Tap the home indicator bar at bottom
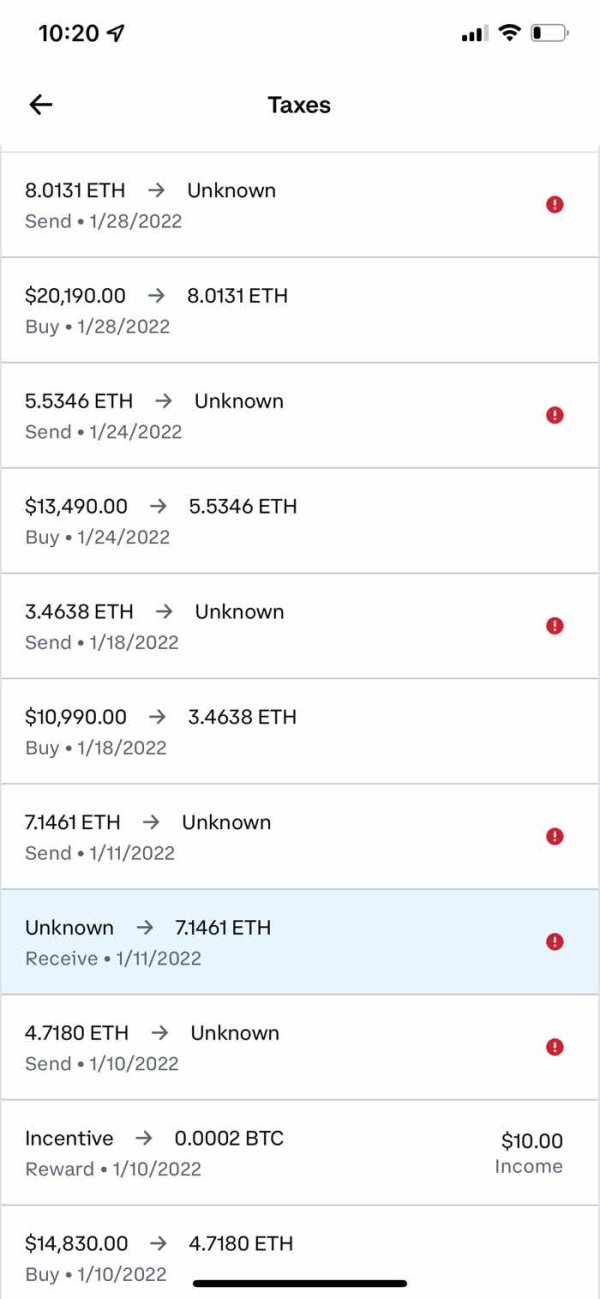The height and width of the screenshot is (1299, 600). pos(300,1283)
